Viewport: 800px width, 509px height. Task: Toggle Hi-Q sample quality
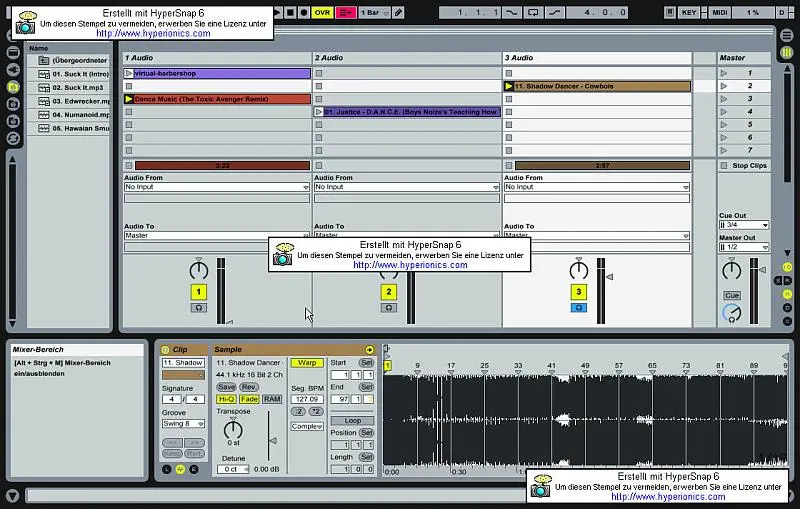point(226,399)
